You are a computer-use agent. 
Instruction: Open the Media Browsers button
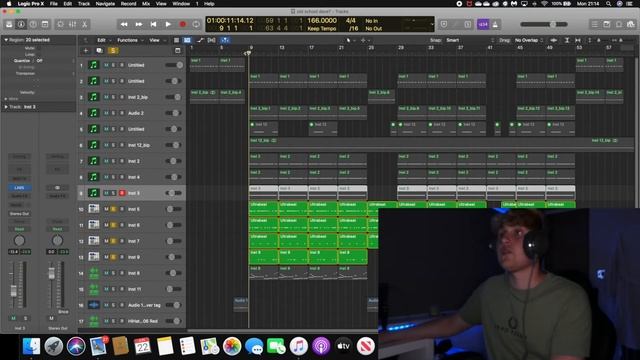(x=631, y=24)
